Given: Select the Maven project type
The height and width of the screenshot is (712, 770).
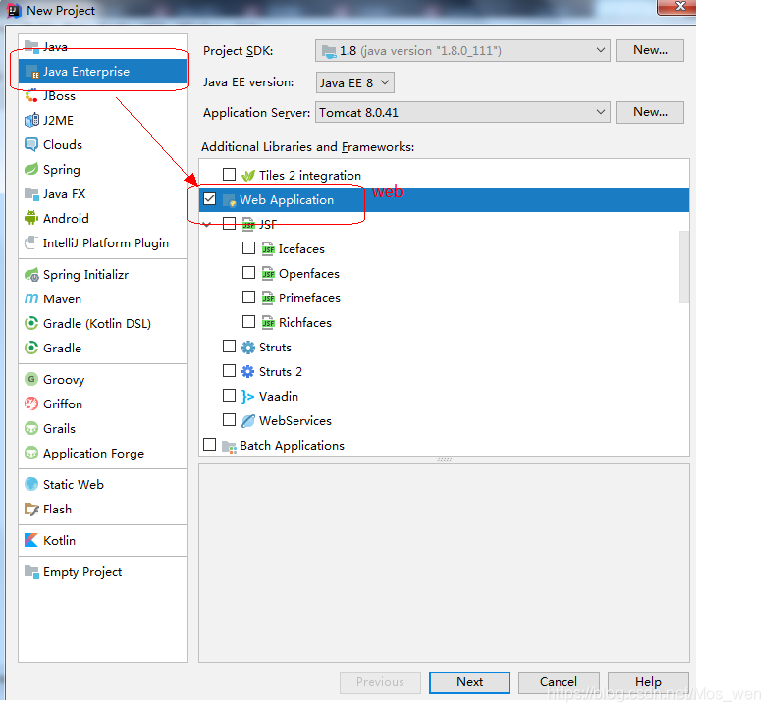Looking at the screenshot, I should coord(103,299).
